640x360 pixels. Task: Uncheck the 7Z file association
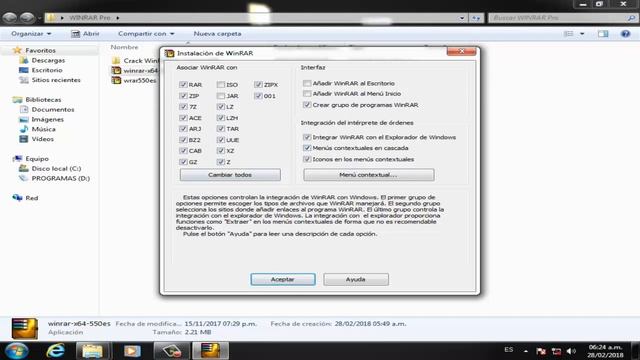[x=183, y=107]
